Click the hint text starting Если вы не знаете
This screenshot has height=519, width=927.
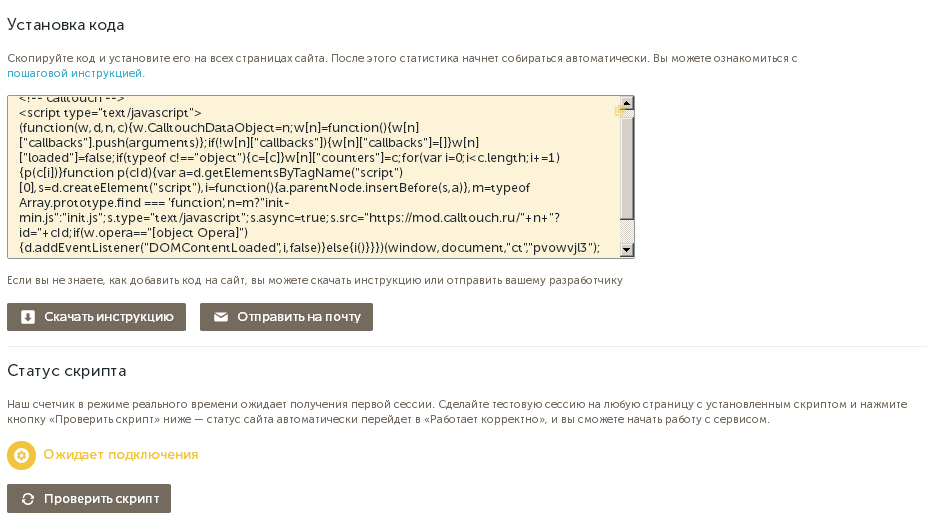314,280
